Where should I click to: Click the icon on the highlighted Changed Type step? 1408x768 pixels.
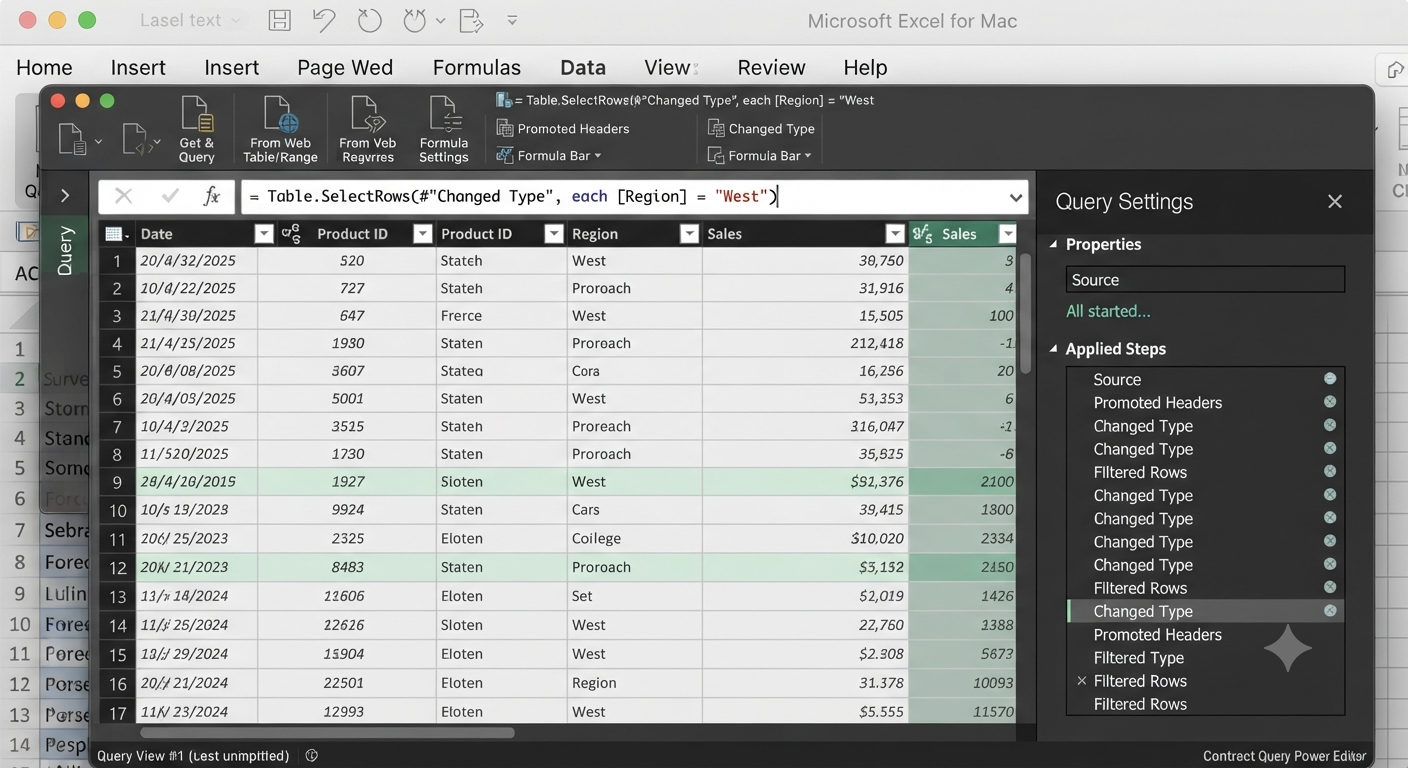[1330, 611]
